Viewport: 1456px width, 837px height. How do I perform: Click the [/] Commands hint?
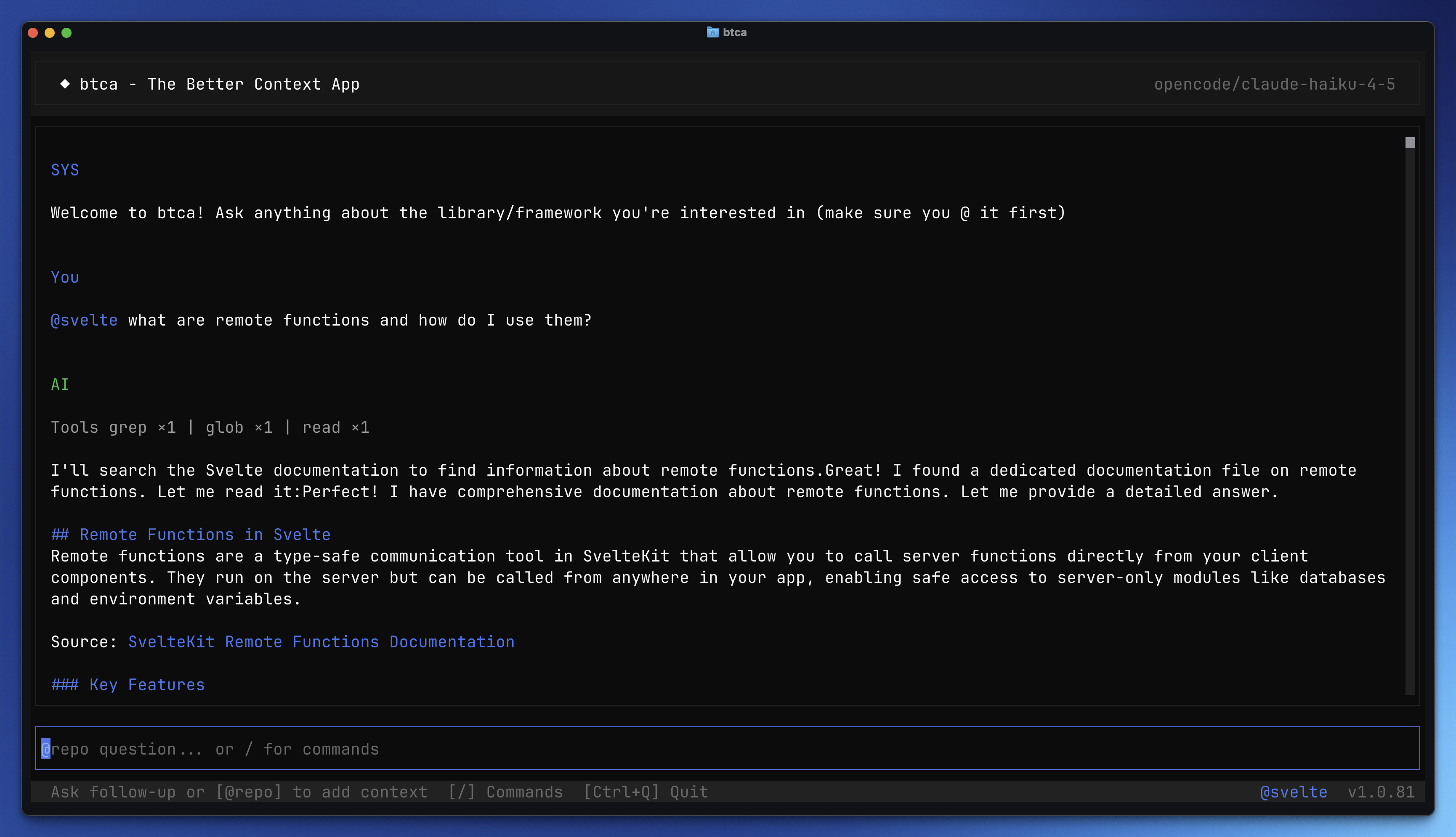[505, 792]
